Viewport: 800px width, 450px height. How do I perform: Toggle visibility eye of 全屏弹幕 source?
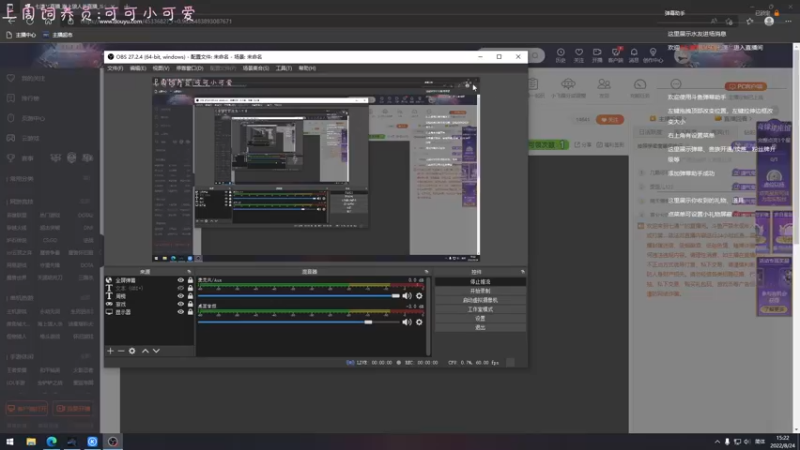click(181, 280)
